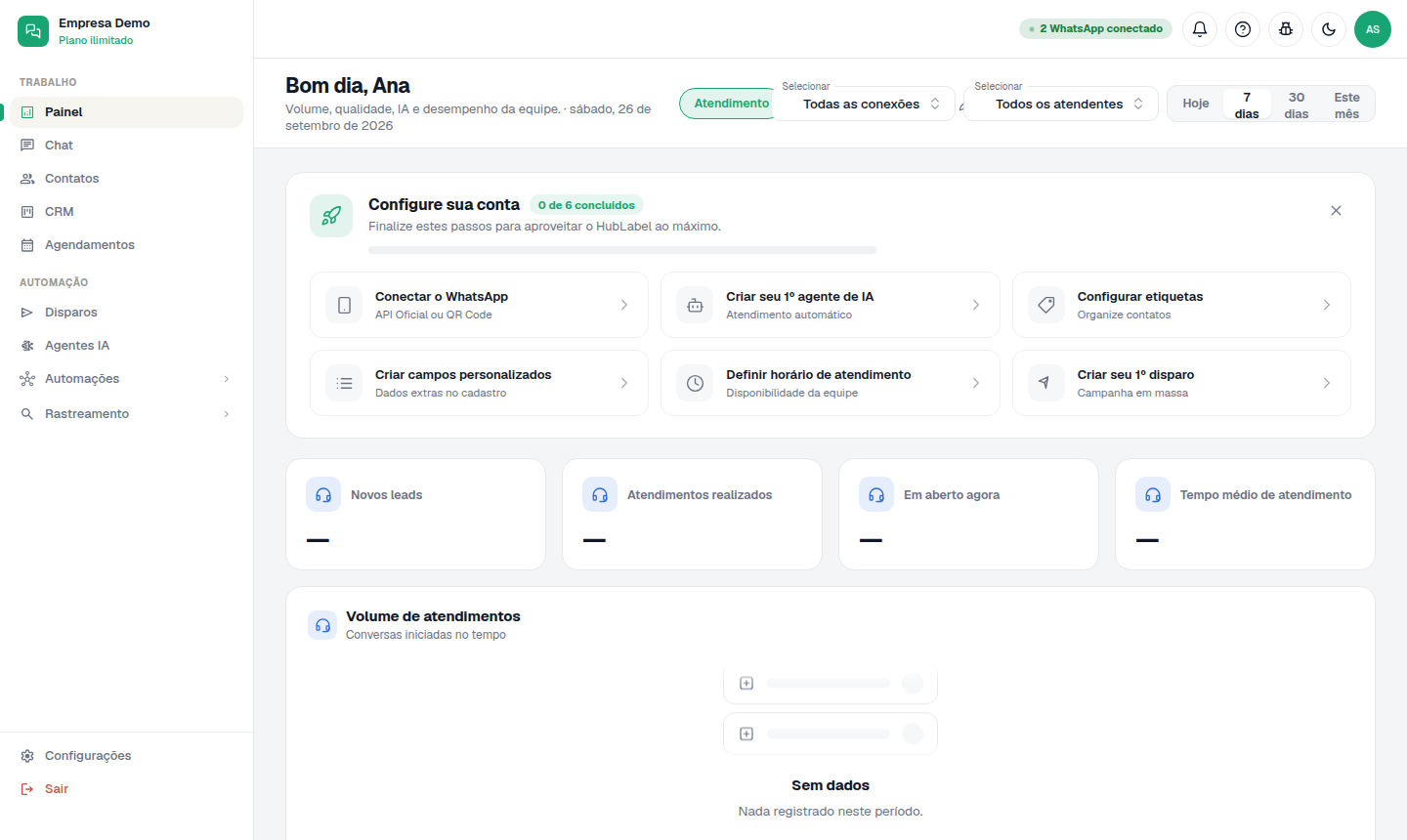The width and height of the screenshot is (1407, 840).
Task: Click the tag icon on Configurar etiquetas
Action: tap(1046, 305)
